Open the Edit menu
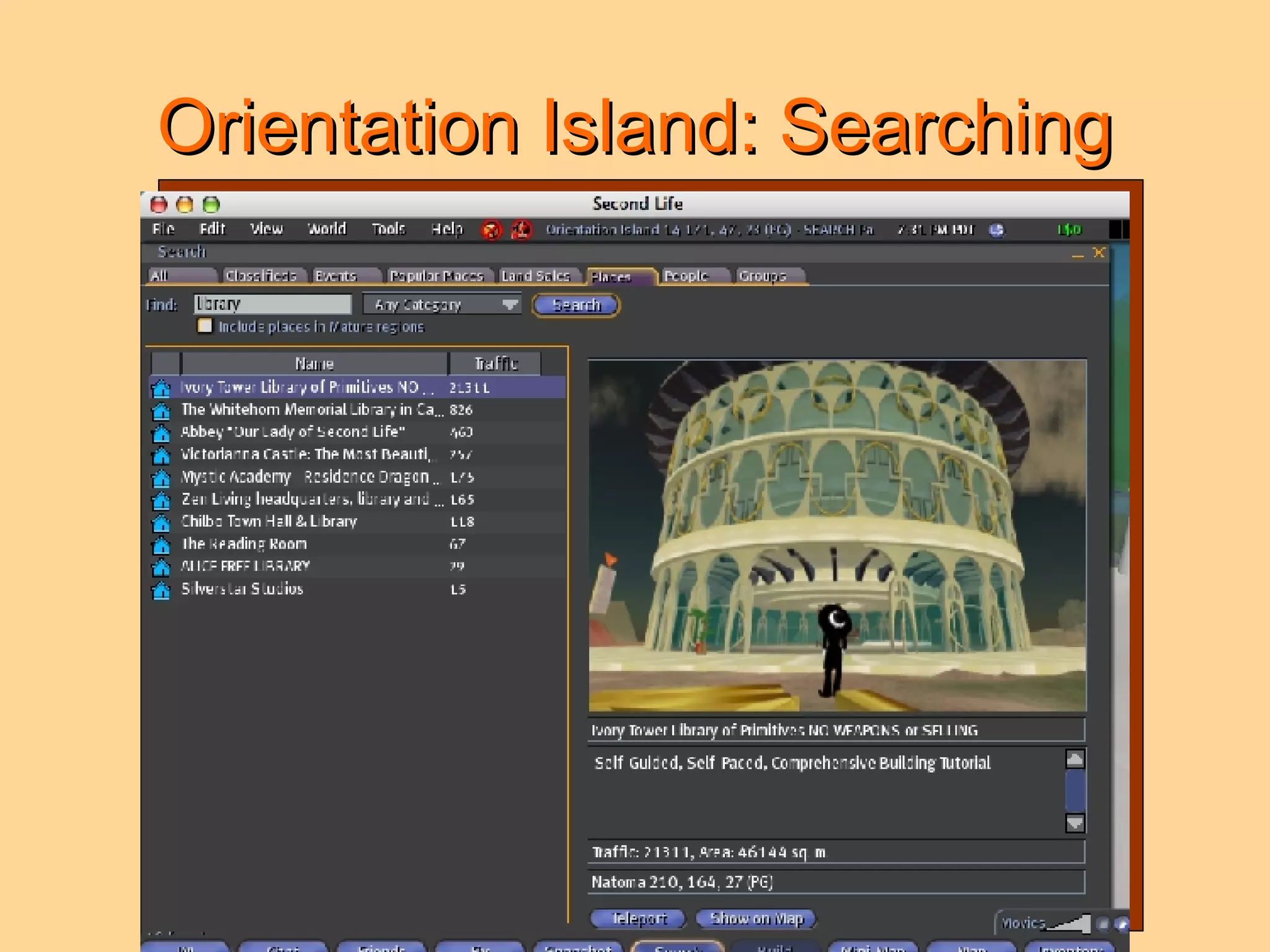This screenshot has height=952, width=1270. pos(212,229)
